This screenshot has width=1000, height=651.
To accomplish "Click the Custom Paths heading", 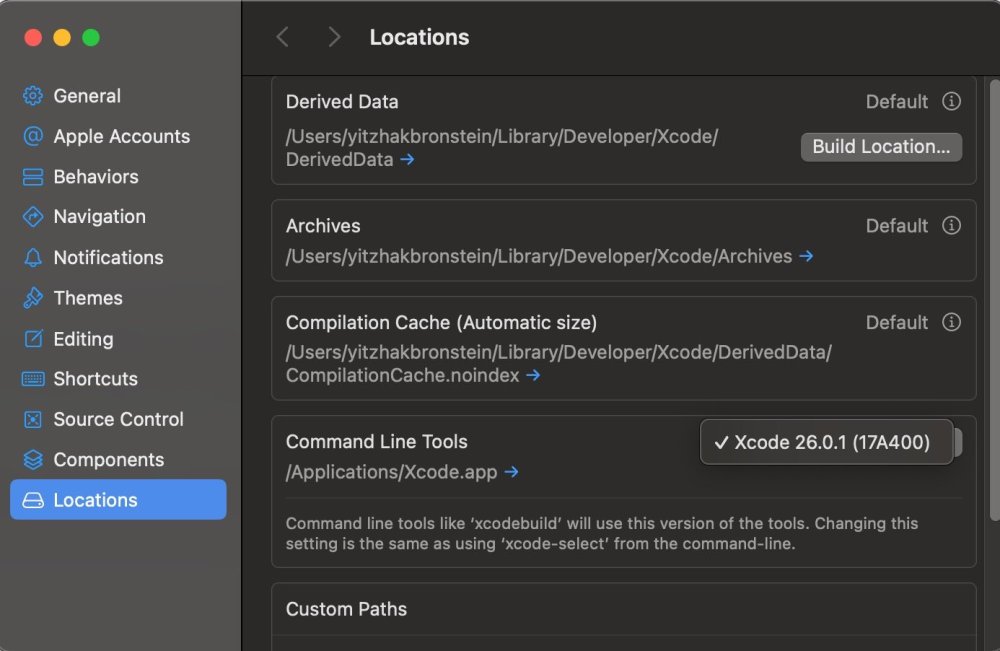I will coord(346,609).
